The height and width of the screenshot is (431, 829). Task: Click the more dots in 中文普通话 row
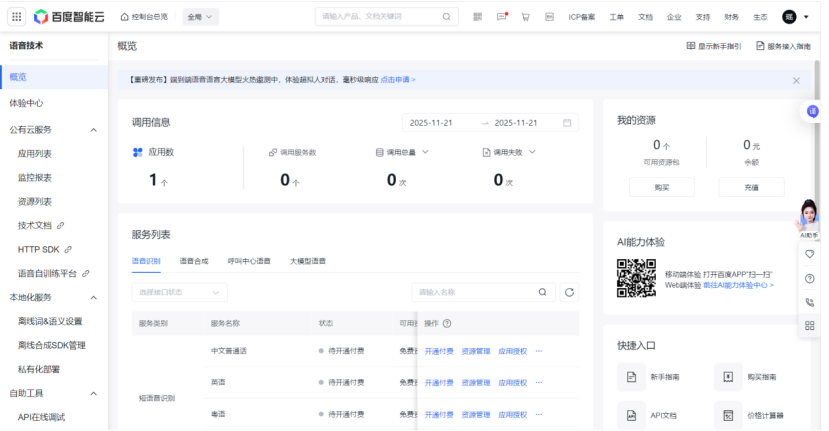coord(539,351)
